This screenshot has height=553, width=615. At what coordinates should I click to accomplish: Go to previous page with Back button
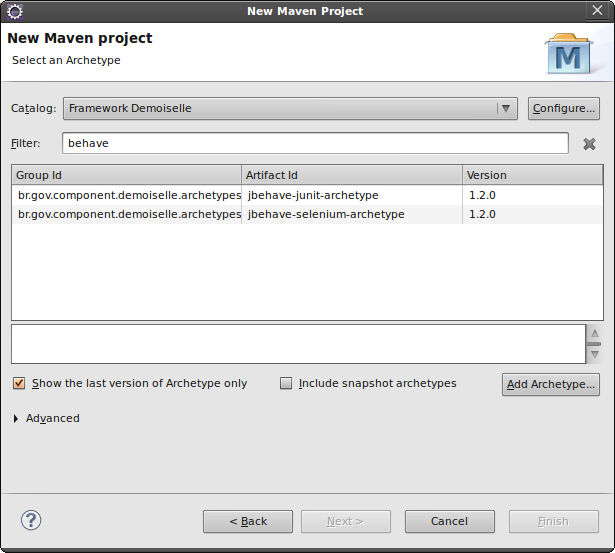pos(248,521)
